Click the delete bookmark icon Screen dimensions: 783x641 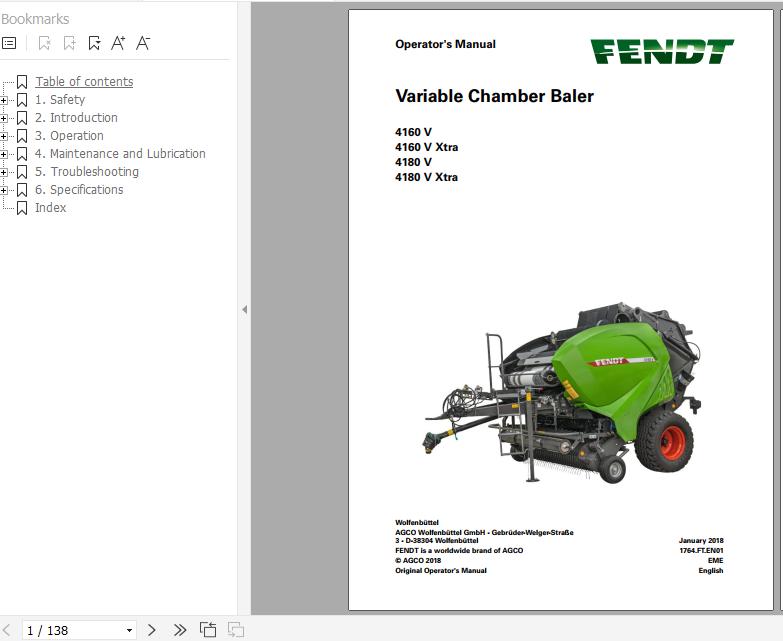[44, 43]
